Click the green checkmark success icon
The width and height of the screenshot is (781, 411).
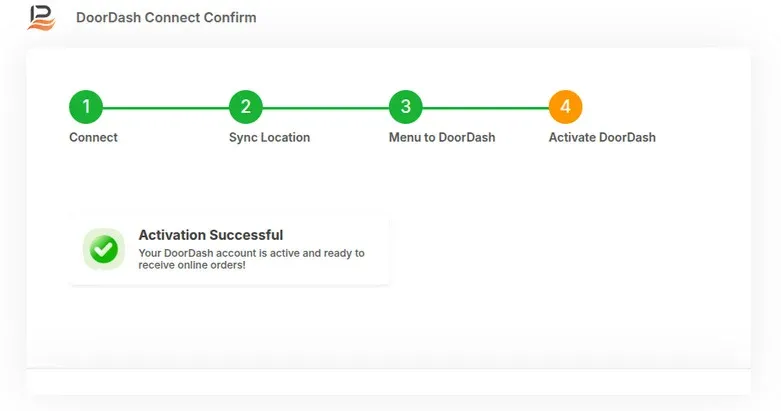[x=104, y=249]
